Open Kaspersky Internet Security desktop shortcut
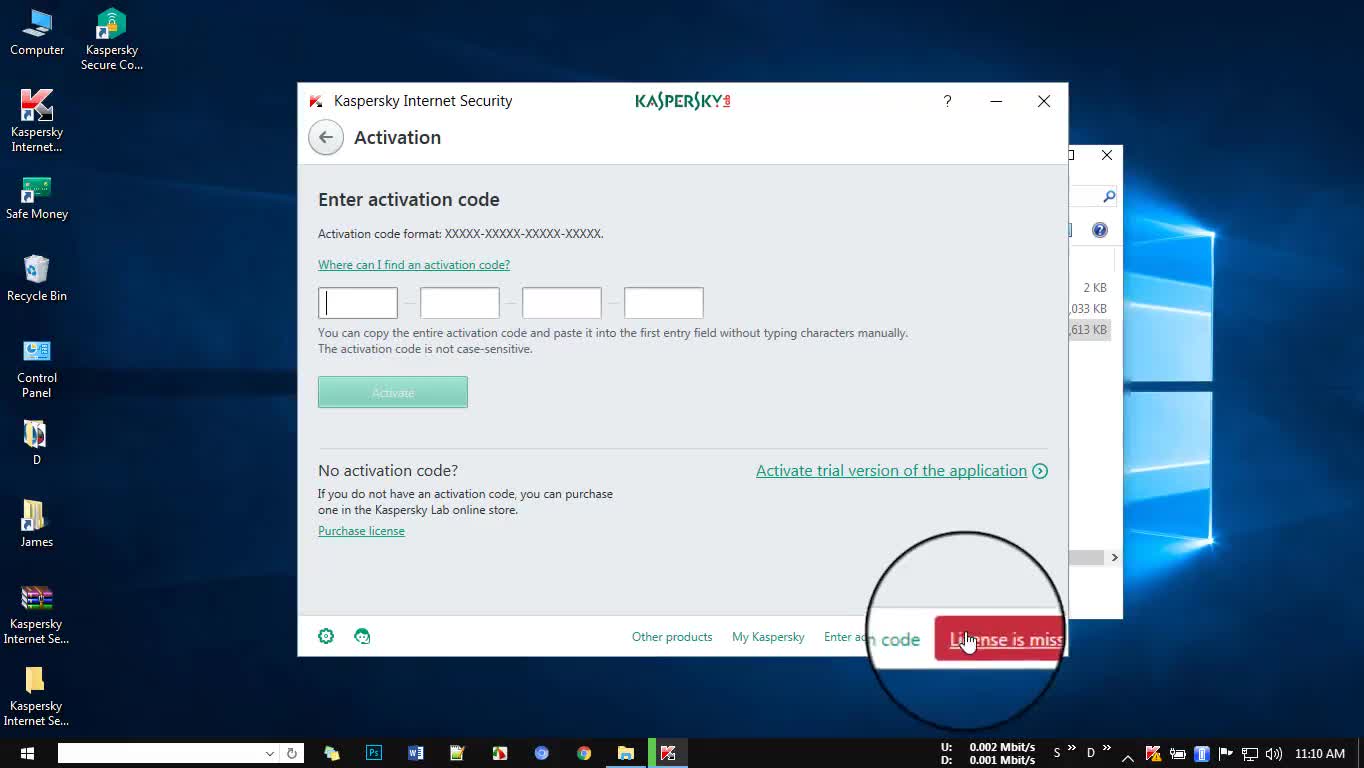 tap(37, 121)
